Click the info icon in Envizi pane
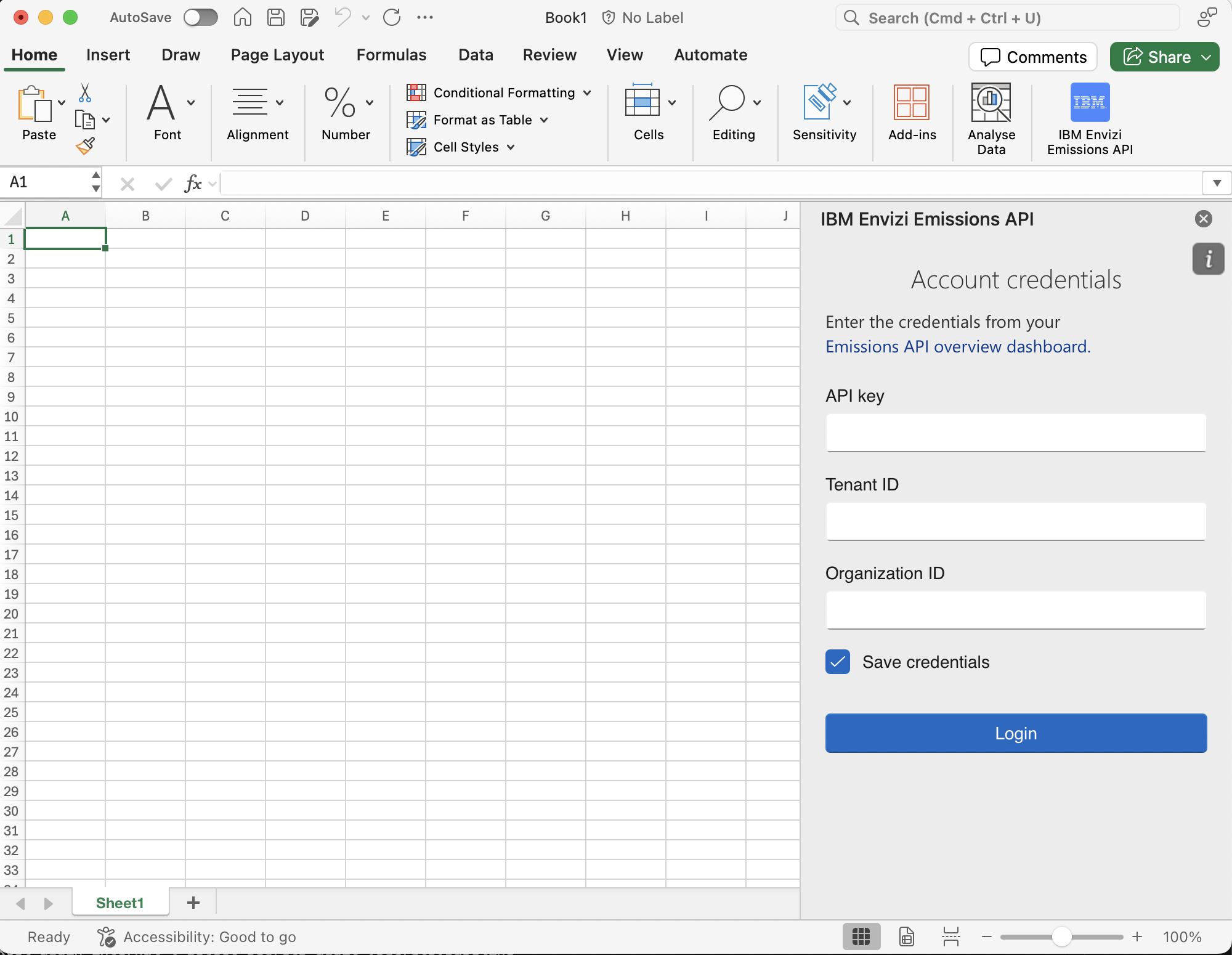This screenshot has width=1232, height=955. (1208, 259)
